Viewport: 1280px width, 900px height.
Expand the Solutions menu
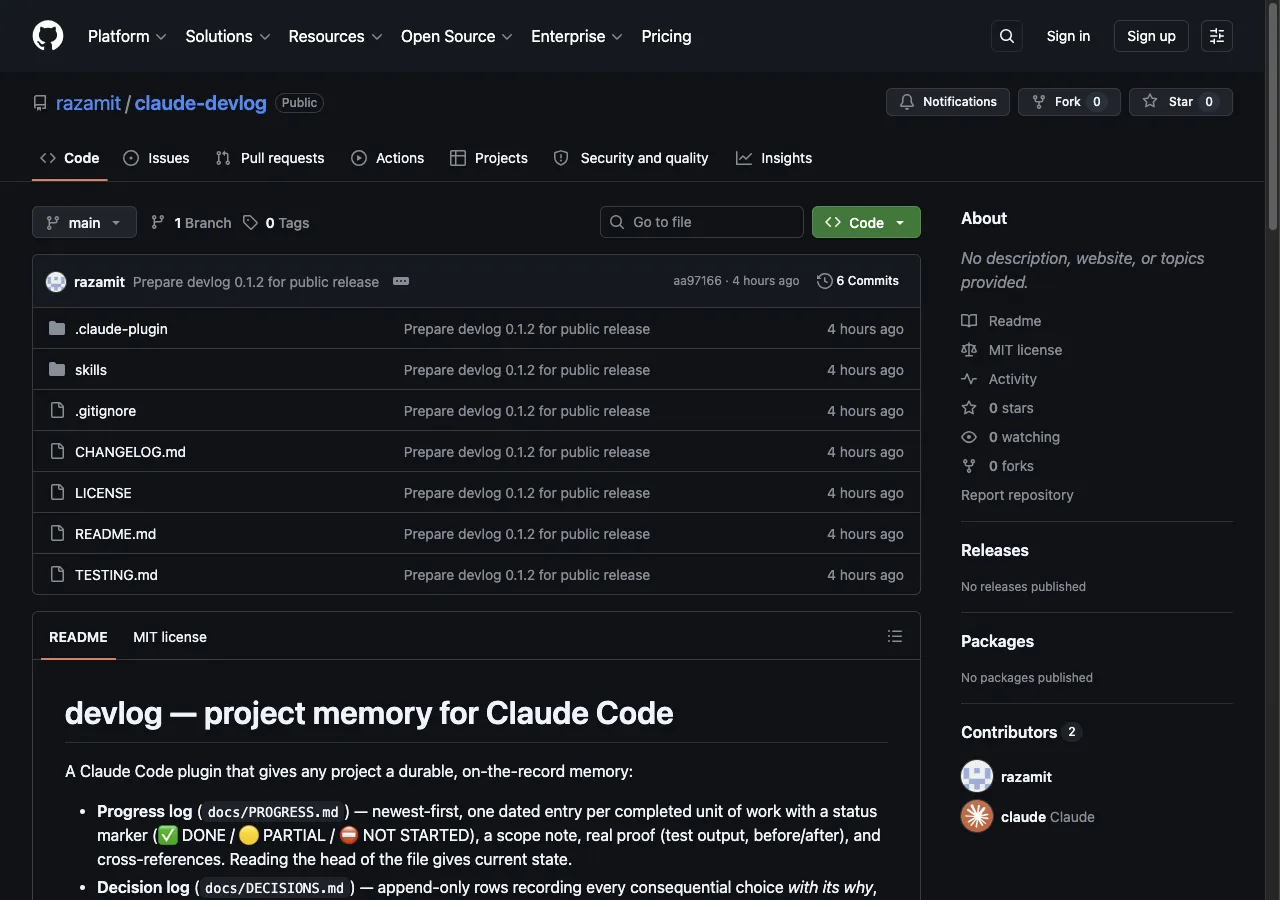228,36
